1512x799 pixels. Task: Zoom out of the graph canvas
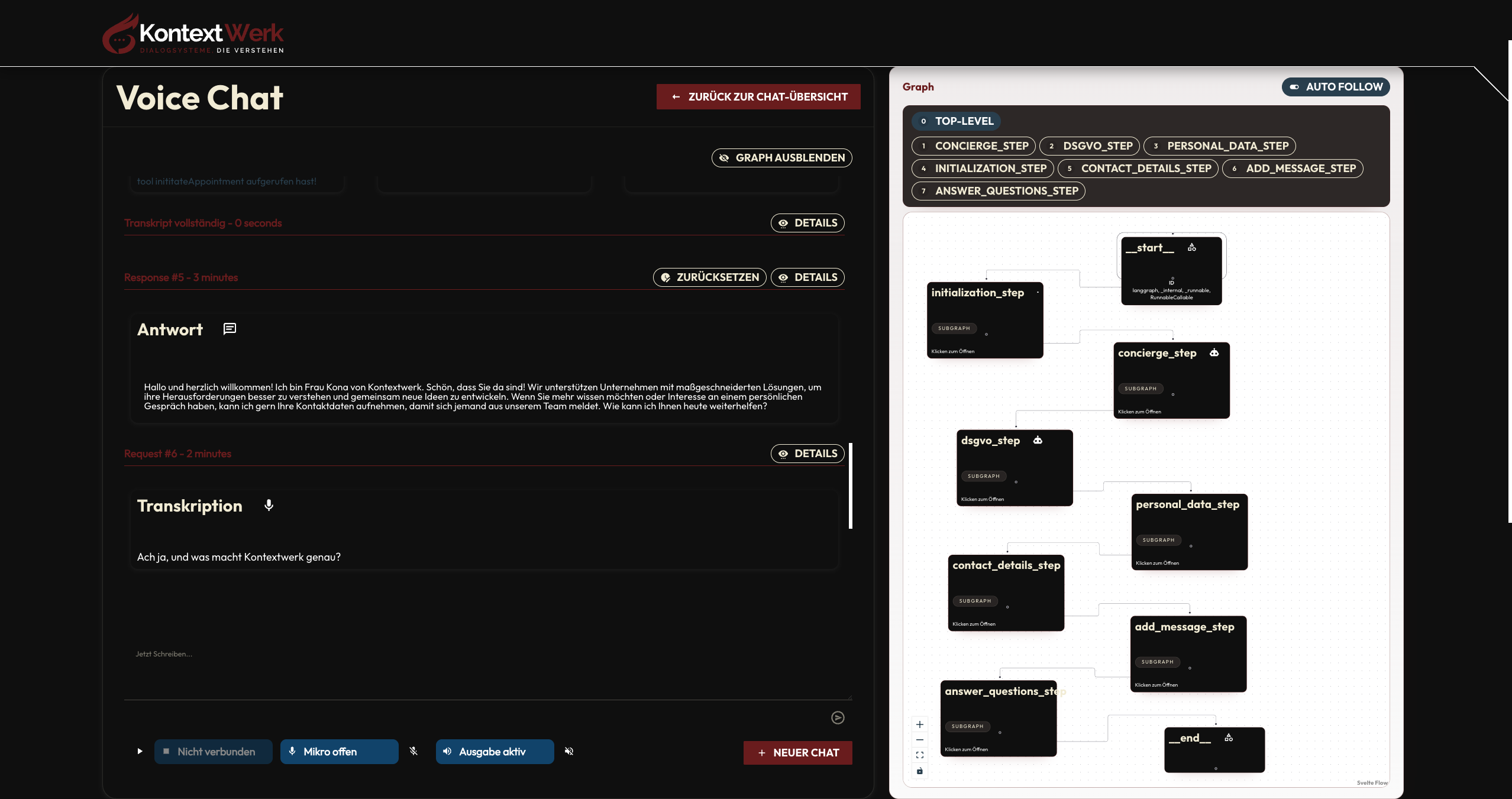[920, 740]
